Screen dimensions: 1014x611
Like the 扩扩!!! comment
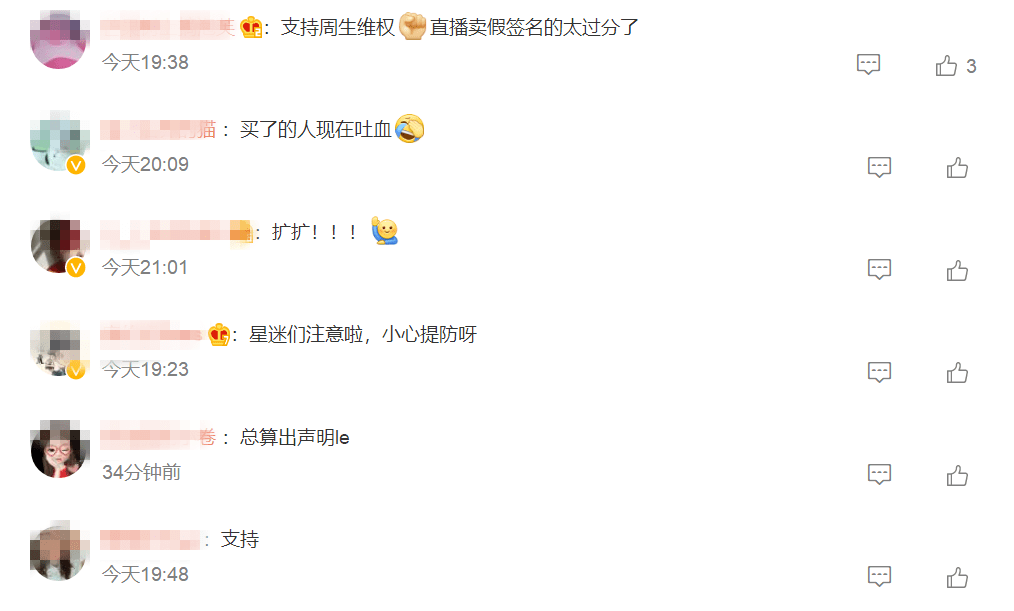[957, 270]
